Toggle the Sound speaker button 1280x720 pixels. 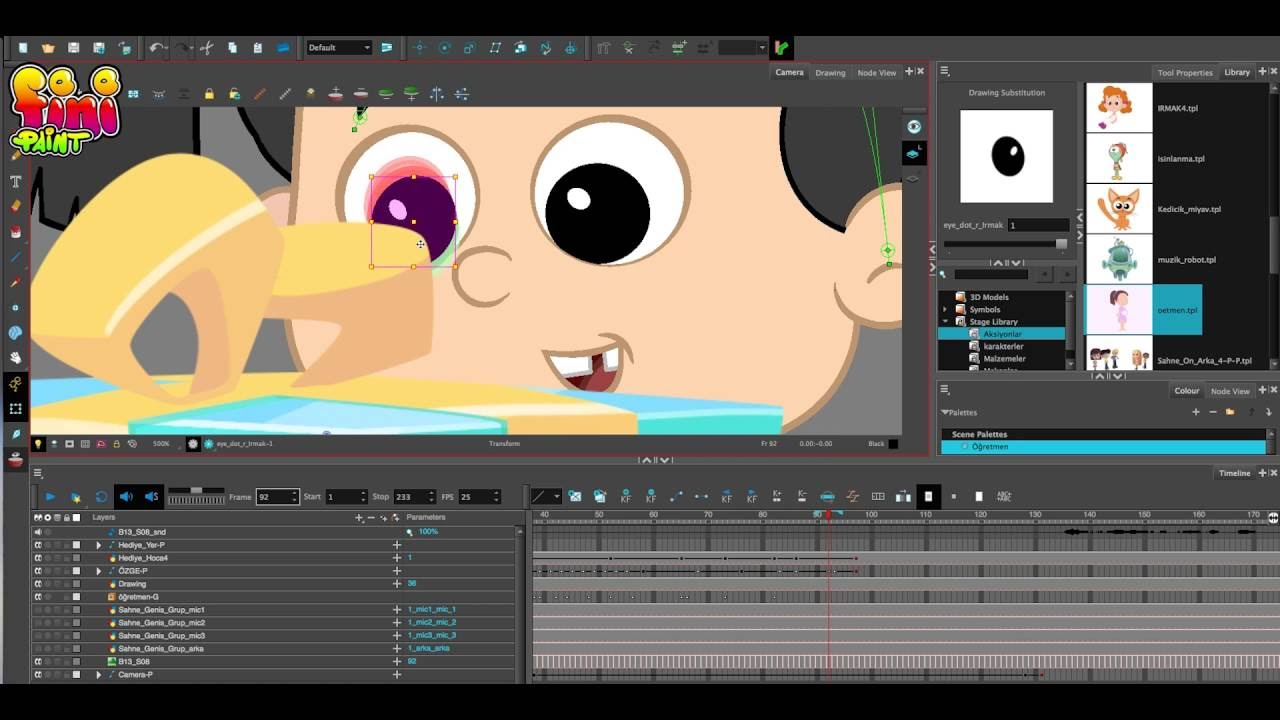[x=126, y=496]
